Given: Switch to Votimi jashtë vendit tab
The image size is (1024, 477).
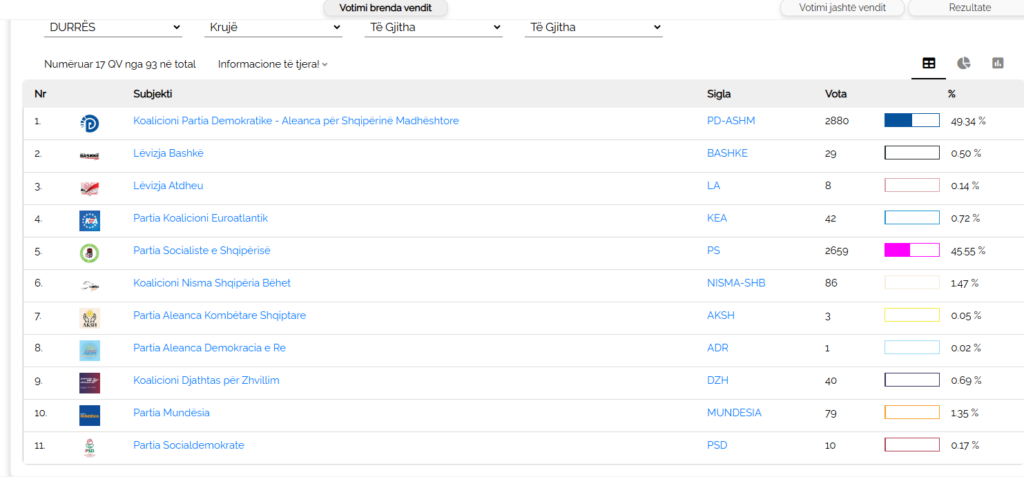Looking at the screenshot, I should tap(841, 8).
